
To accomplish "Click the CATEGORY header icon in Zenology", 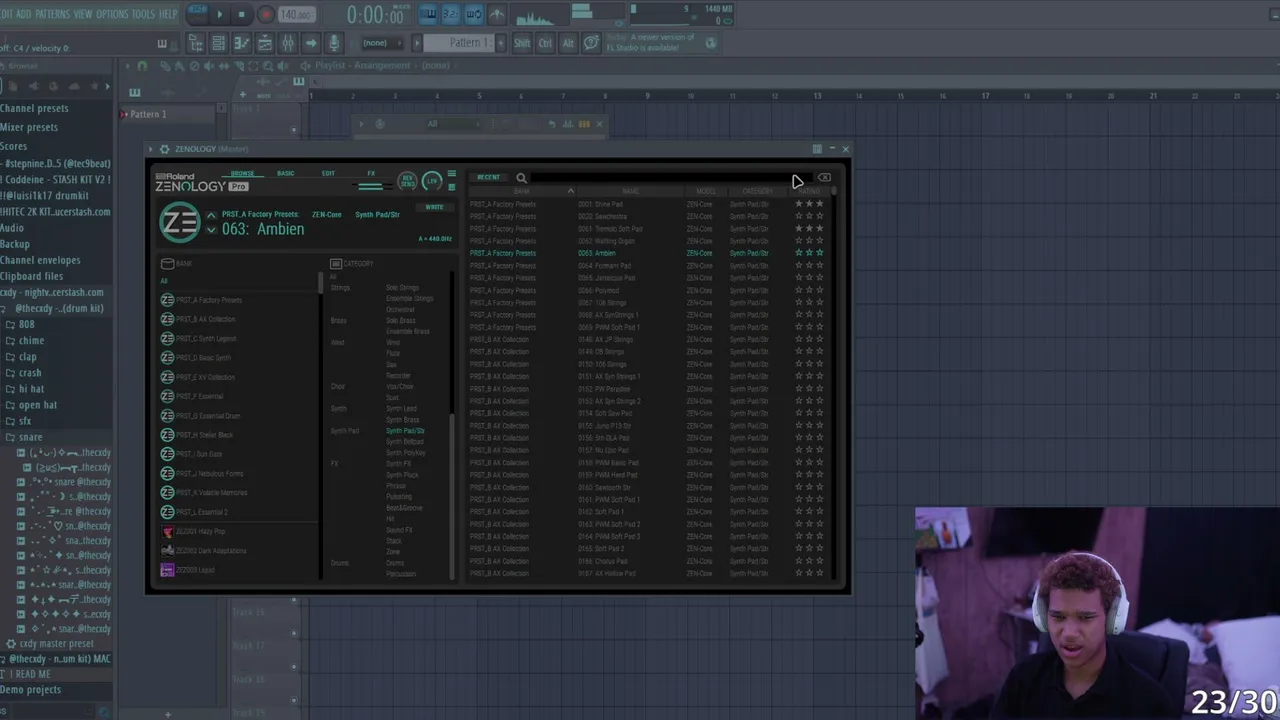I will [336, 264].
